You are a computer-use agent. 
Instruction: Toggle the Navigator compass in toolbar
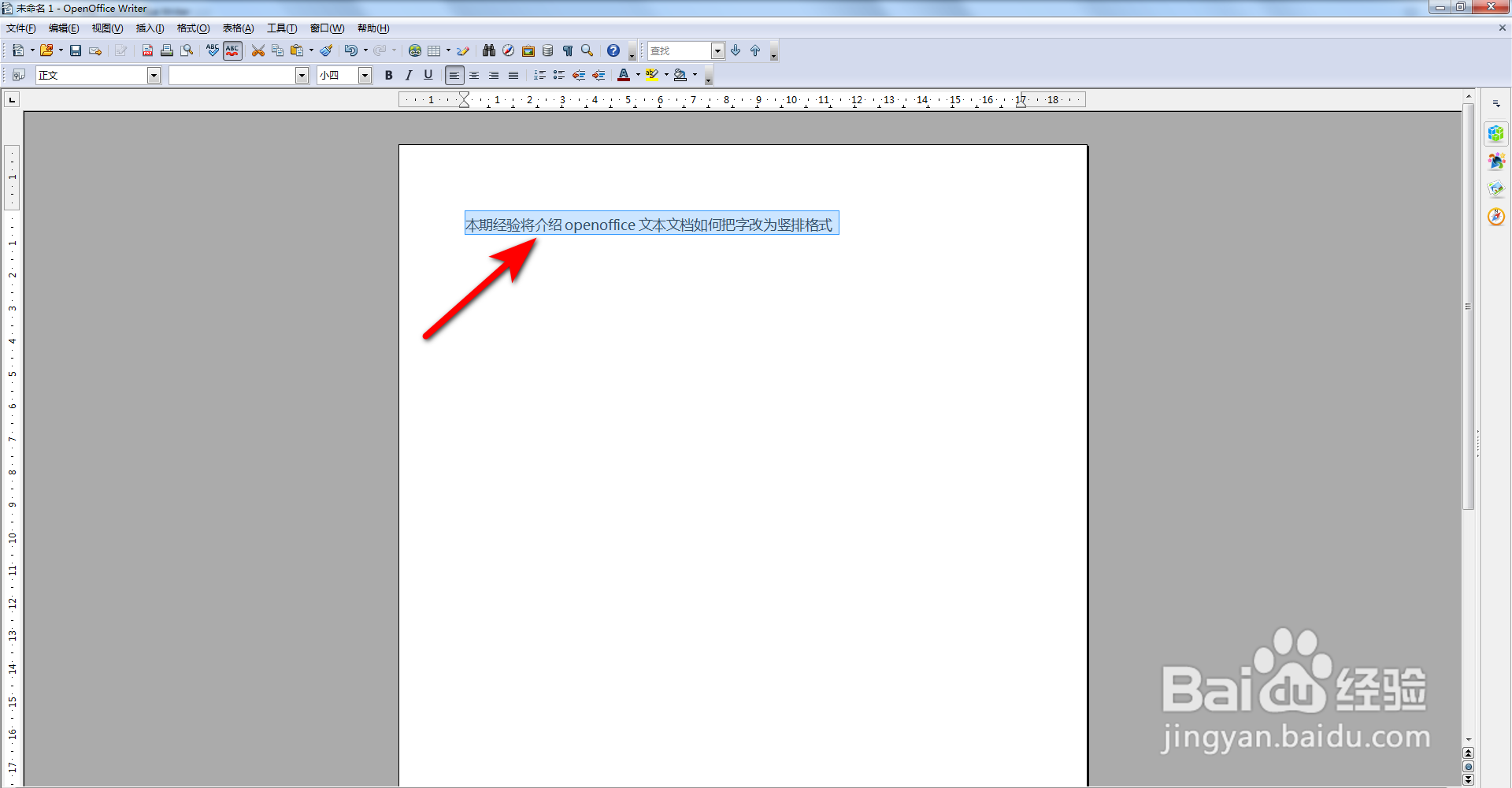click(x=509, y=50)
